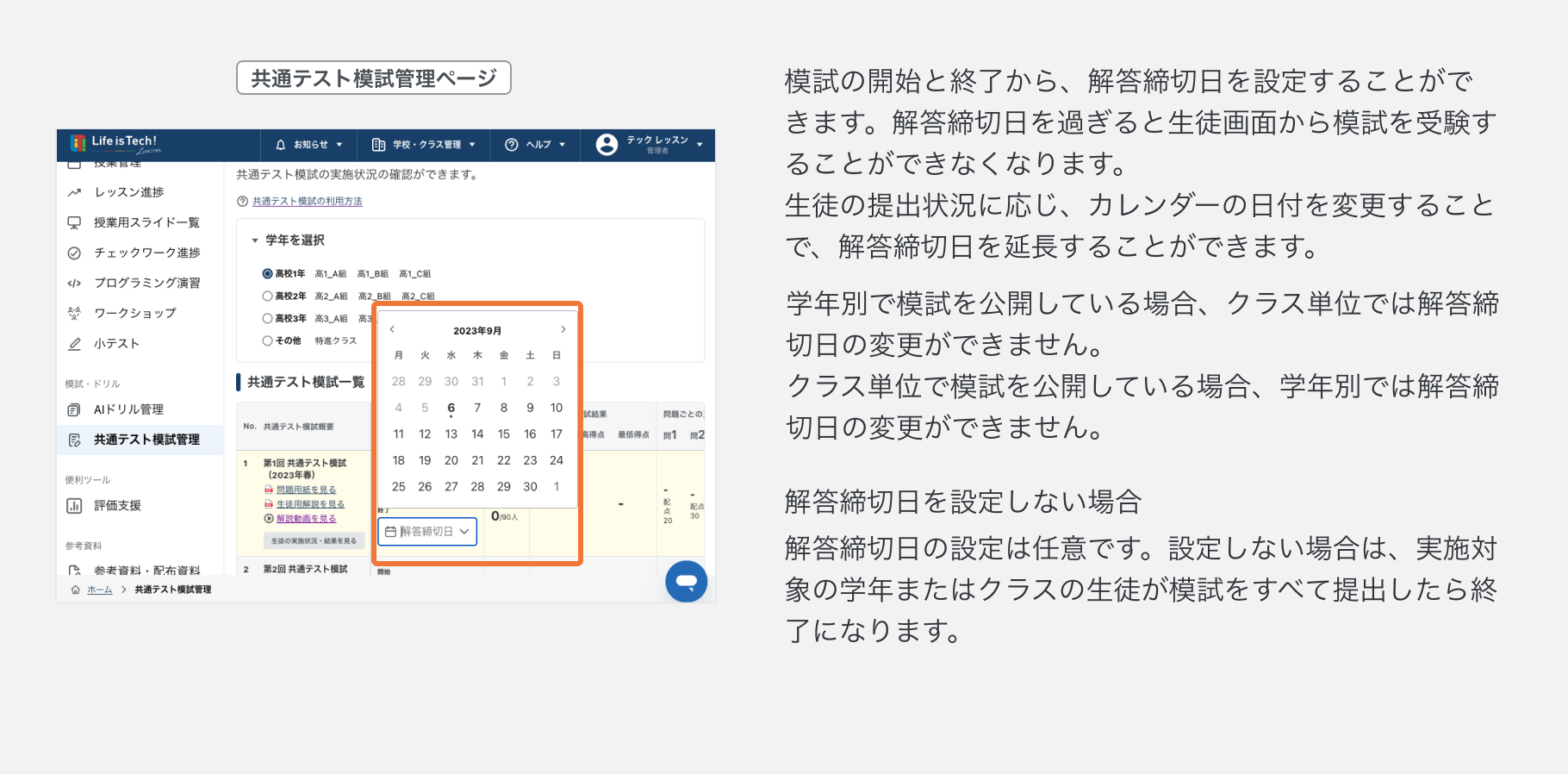The width and height of the screenshot is (1568, 774).
Task: Pick September 15 in the calendar
Action: pos(504,434)
